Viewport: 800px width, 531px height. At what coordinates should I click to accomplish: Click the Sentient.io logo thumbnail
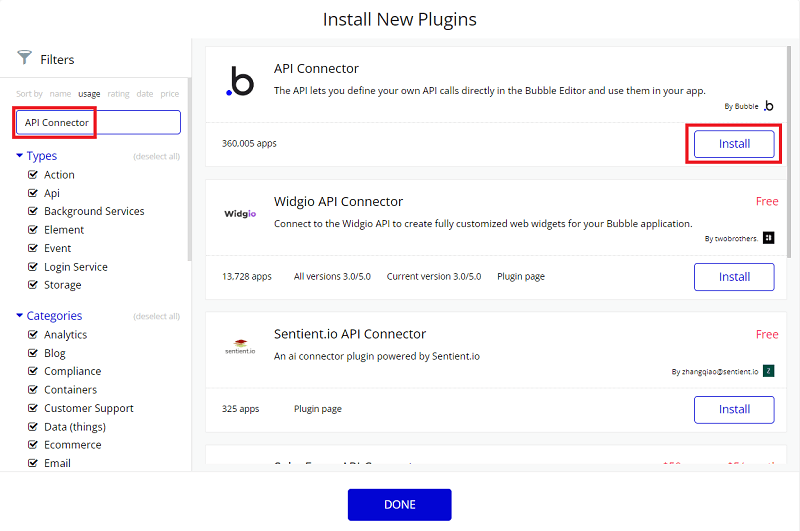click(240, 347)
